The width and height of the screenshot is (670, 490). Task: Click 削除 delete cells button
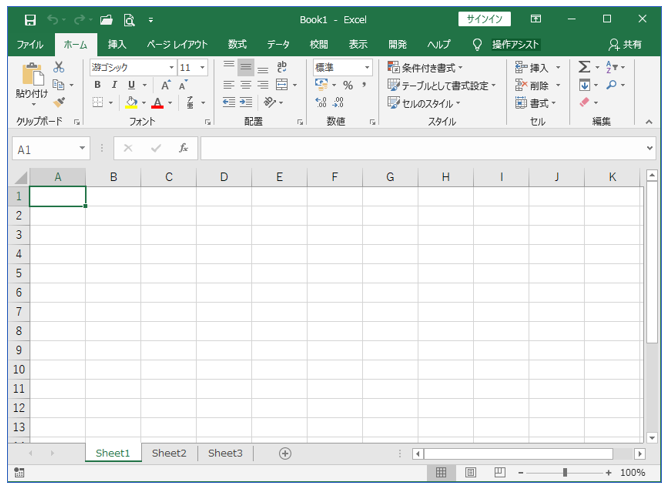(532, 85)
